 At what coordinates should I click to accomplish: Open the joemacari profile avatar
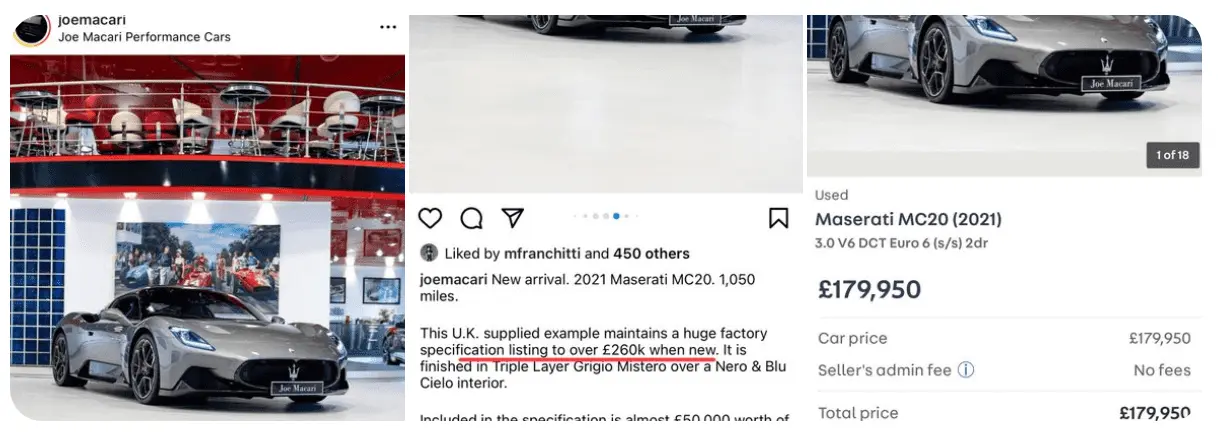[x=32, y=29]
